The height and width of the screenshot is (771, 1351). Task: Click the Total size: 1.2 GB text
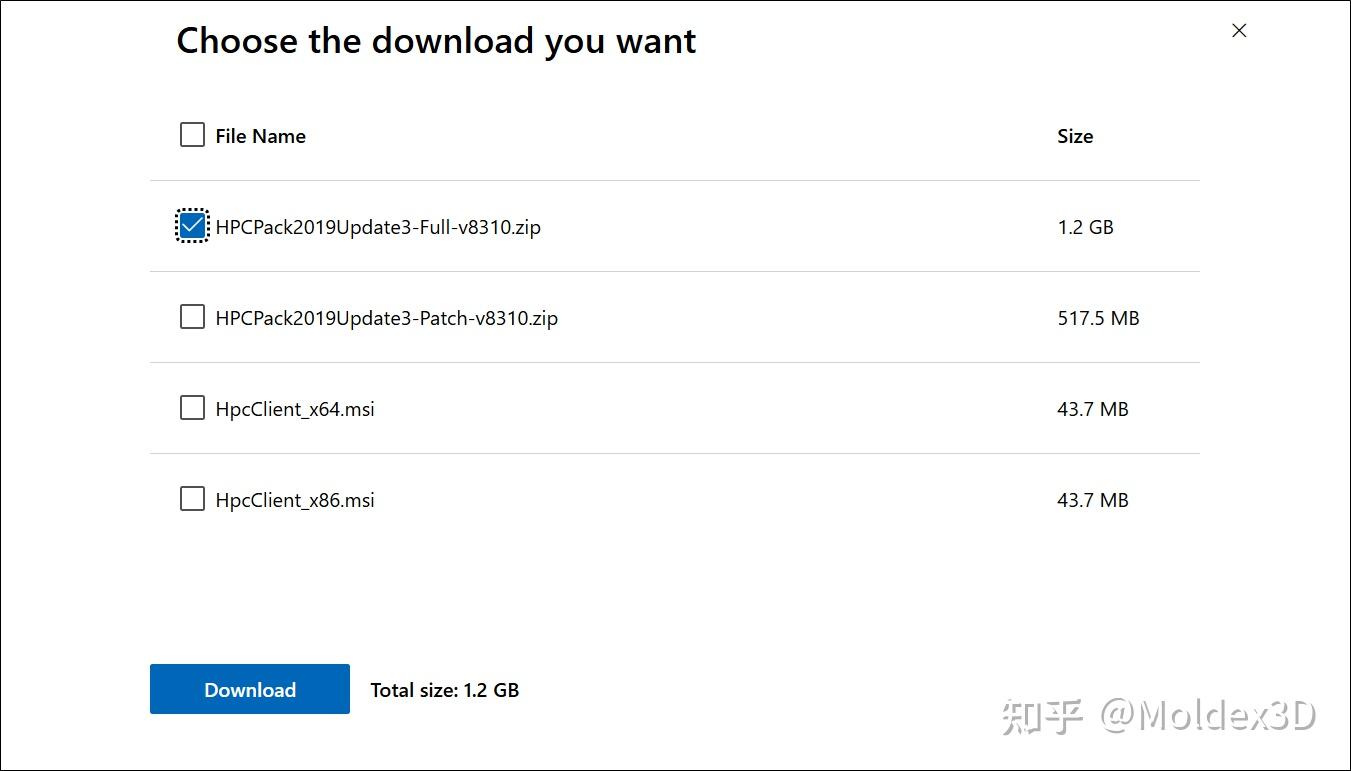point(444,690)
